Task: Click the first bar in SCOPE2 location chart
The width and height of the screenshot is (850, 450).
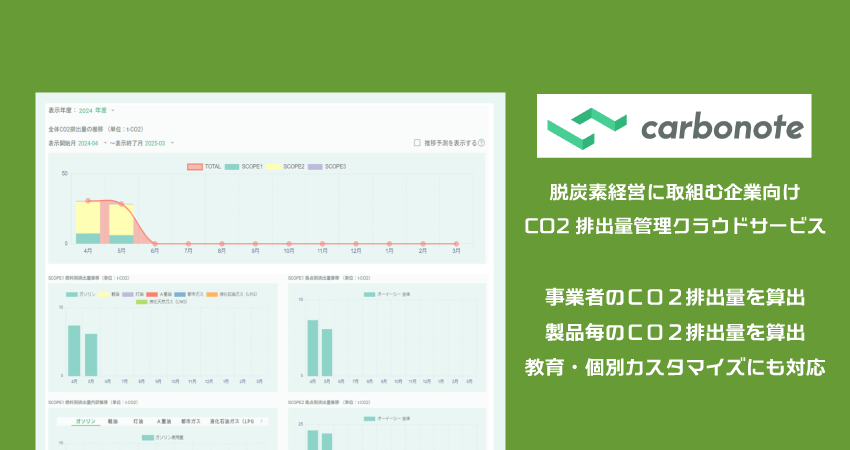Action: (x=313, y=440)
